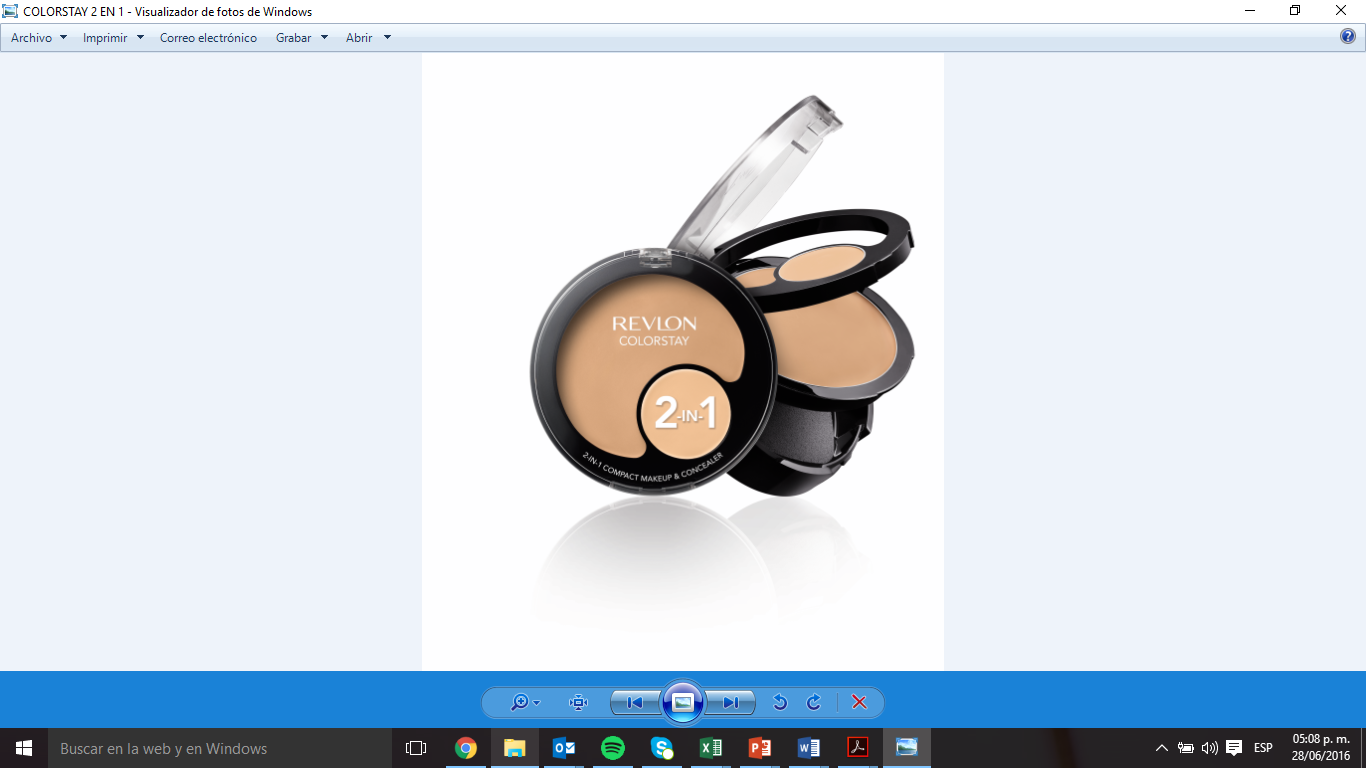
Task: Open Spotify from taskbar
Action: 613,748
